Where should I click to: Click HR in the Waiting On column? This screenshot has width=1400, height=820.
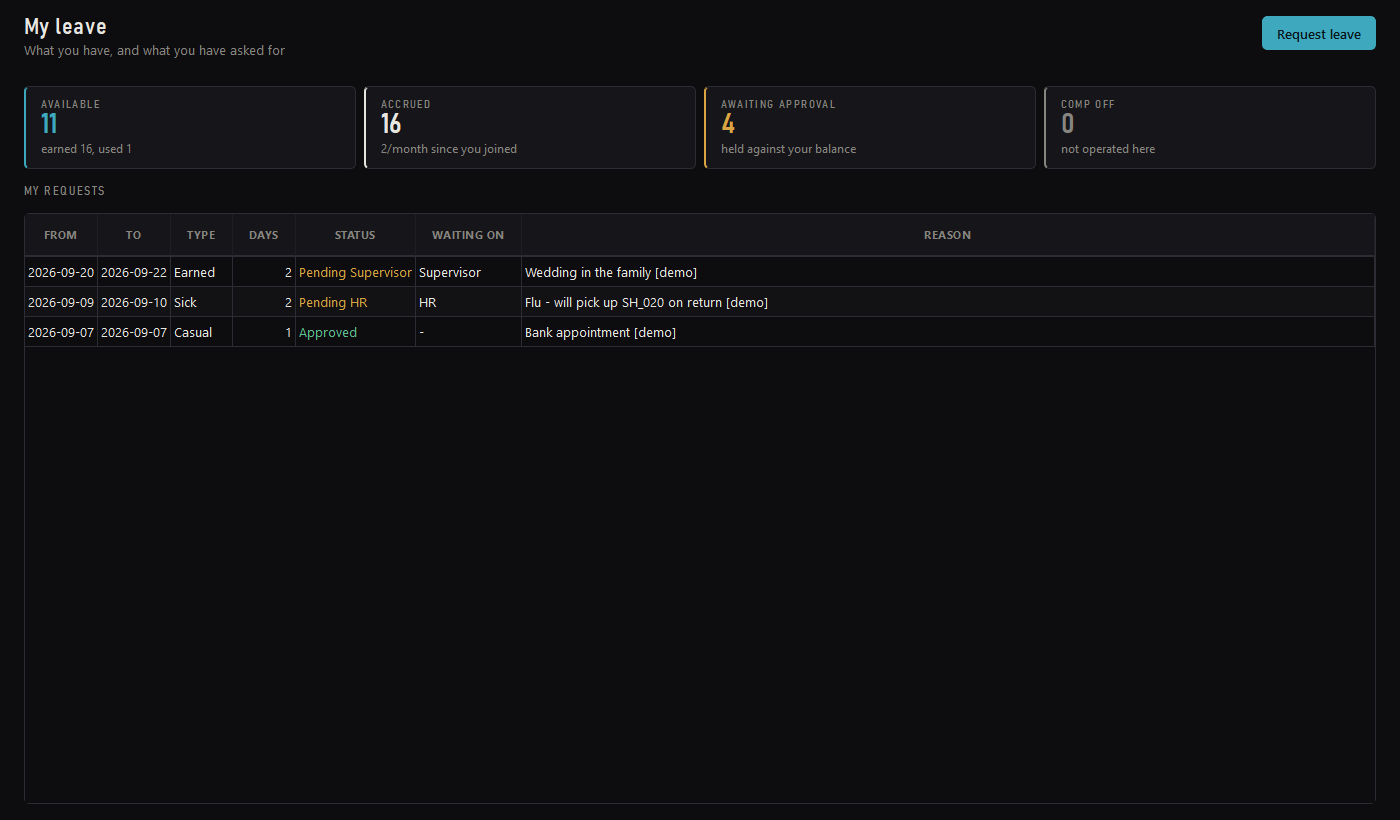click(468, 302)
